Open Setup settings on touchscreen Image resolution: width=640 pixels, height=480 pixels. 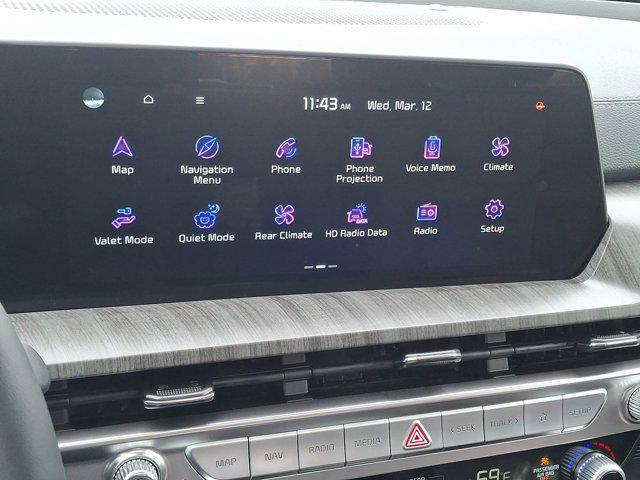pyautogui.click(x=493, y=216)
